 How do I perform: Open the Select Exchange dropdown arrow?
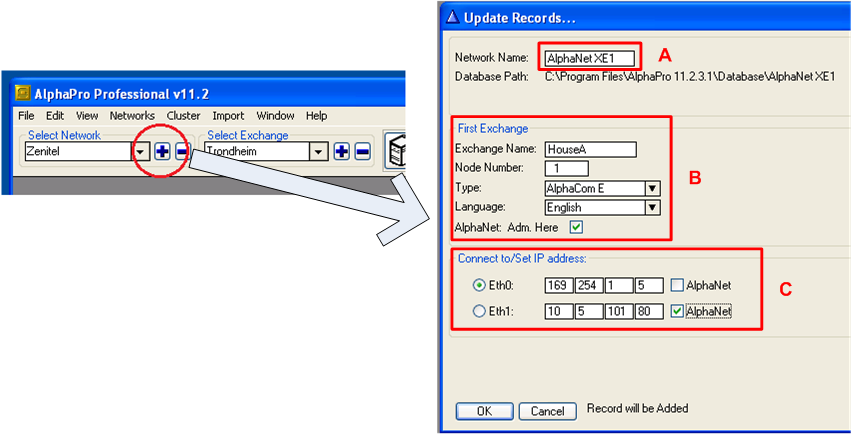click(x=318, y=152)
